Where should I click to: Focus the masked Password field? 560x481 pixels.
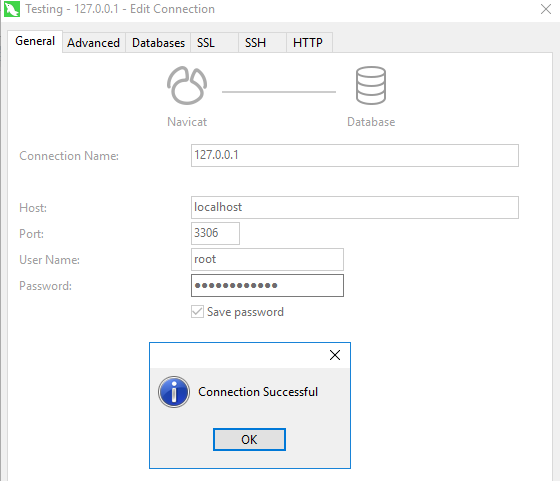(267, 285)
